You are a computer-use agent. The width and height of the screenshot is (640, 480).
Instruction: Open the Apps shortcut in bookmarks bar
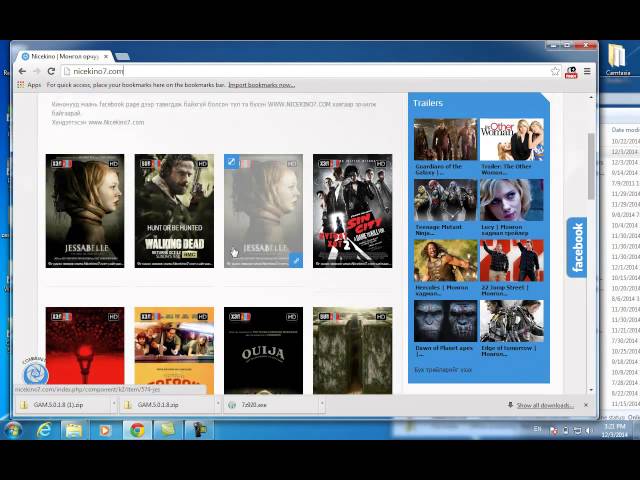coord(29,85)
